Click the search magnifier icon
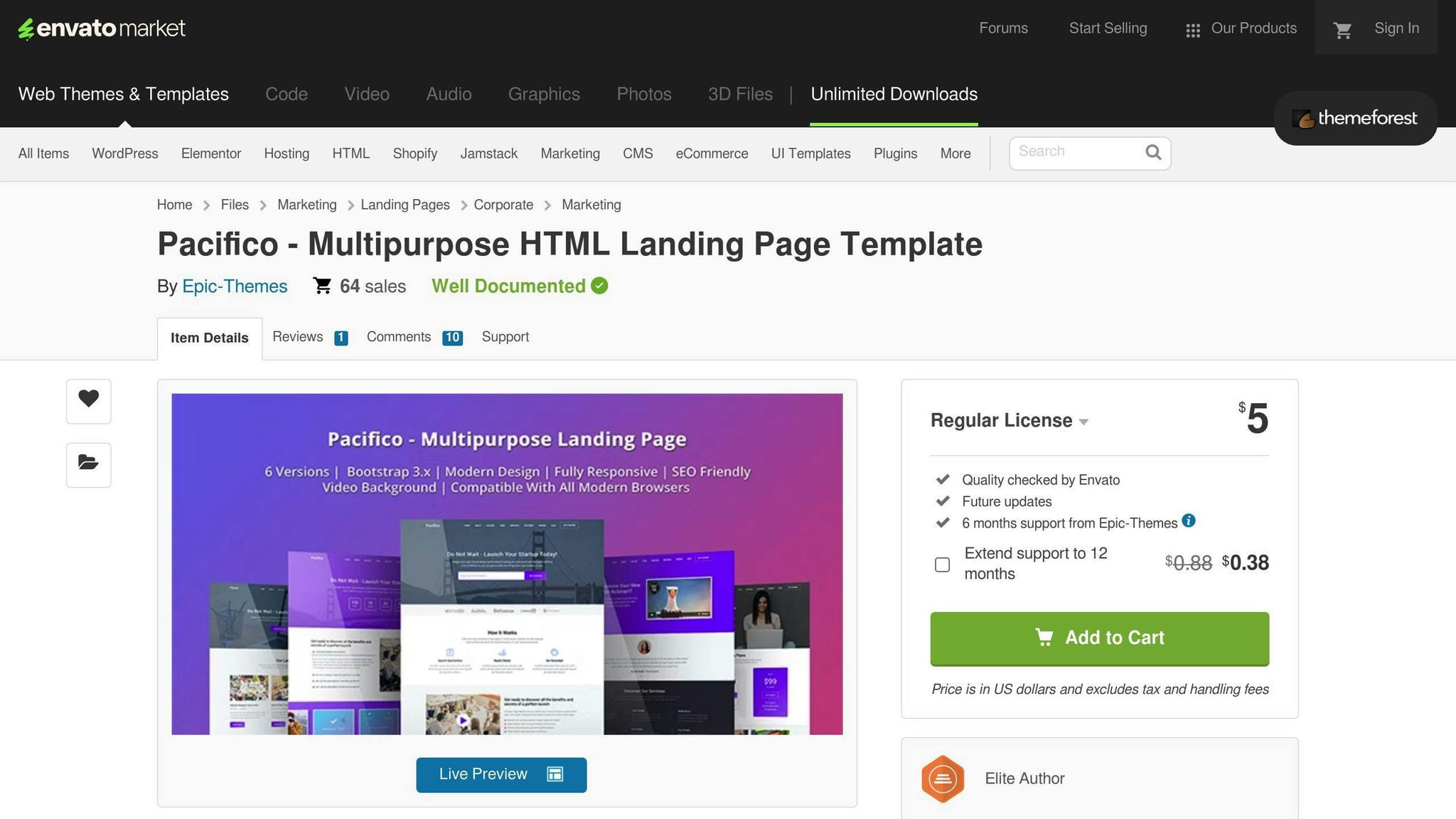 pos(1153,152)
